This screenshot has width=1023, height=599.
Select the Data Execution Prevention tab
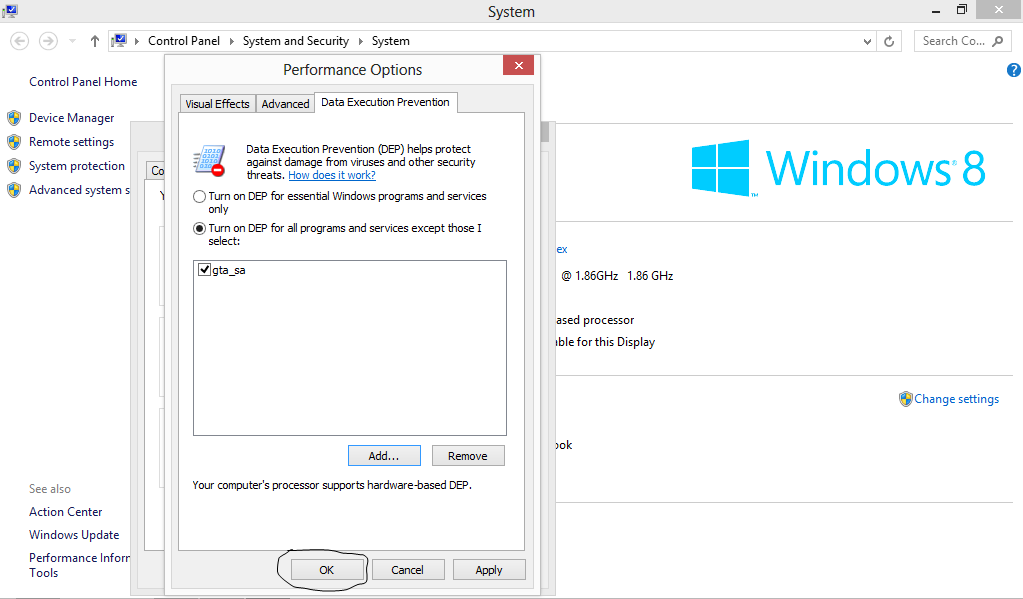(385, 102)
